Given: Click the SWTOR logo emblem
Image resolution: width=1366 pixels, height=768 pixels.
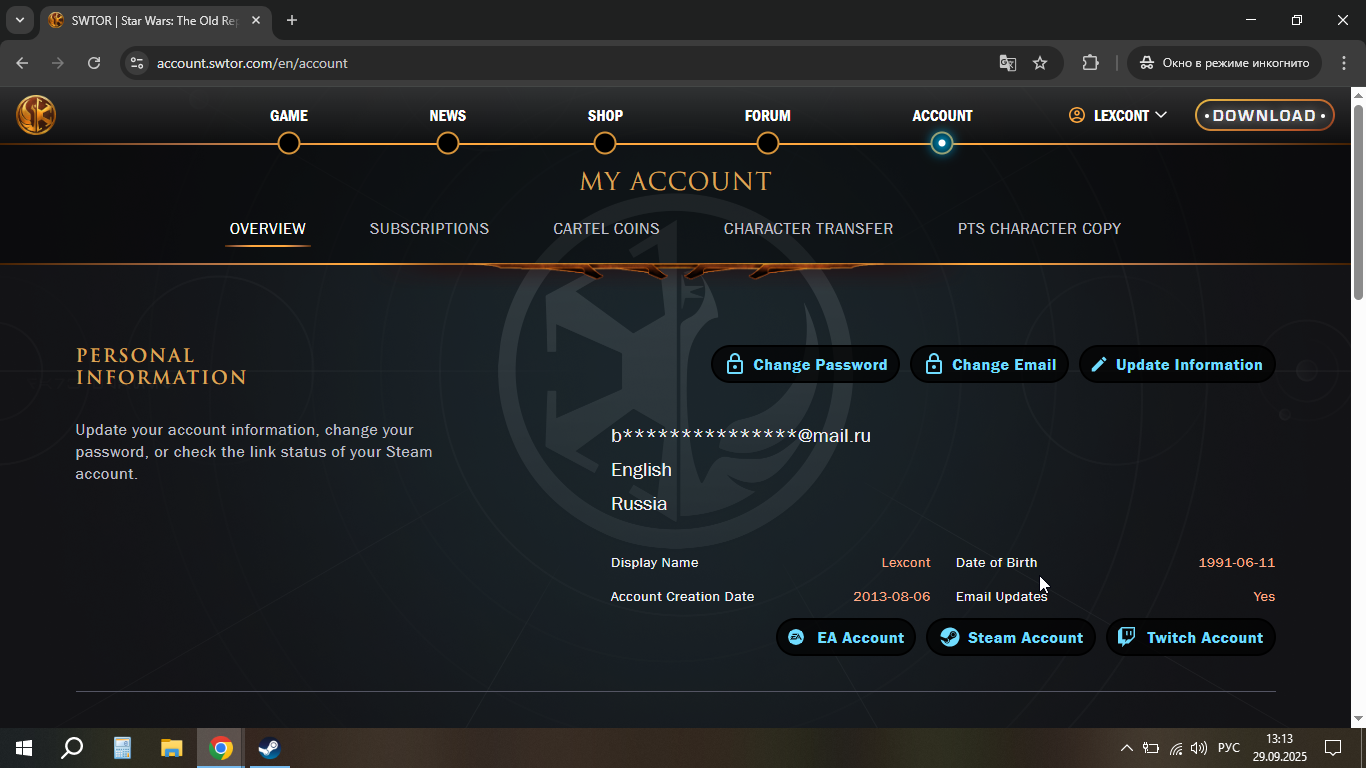Looking at the screenshot, I should [x=36, y=114].
